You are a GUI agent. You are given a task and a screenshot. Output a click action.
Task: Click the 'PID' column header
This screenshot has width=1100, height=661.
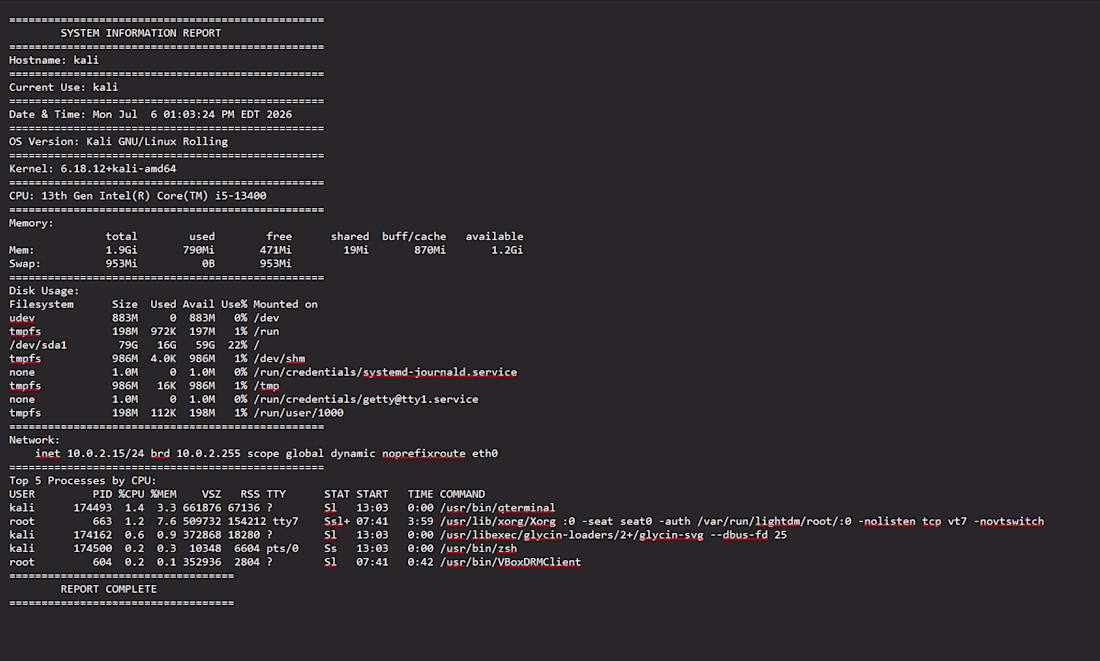(x=102, y=494)
